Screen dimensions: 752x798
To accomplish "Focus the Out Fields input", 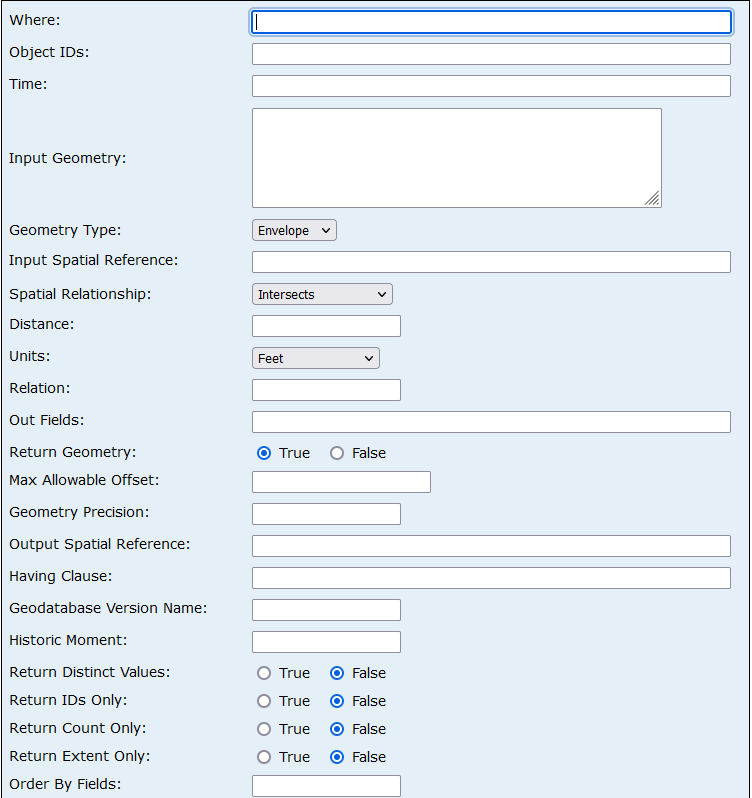I will [x=491, y=422].
